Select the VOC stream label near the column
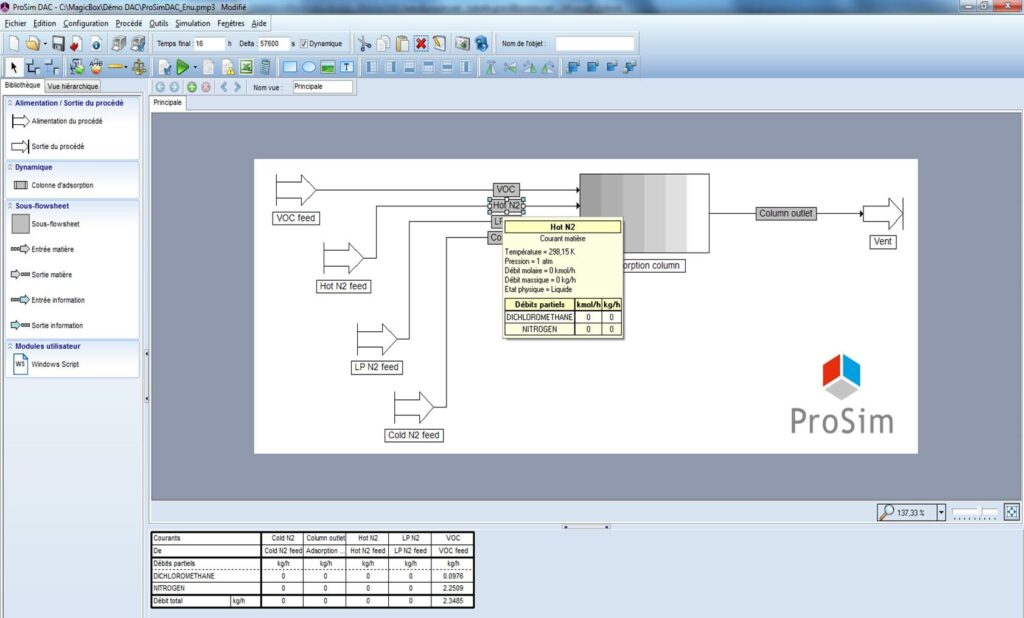Viewport: 1024px width, 618px height. 506,189
